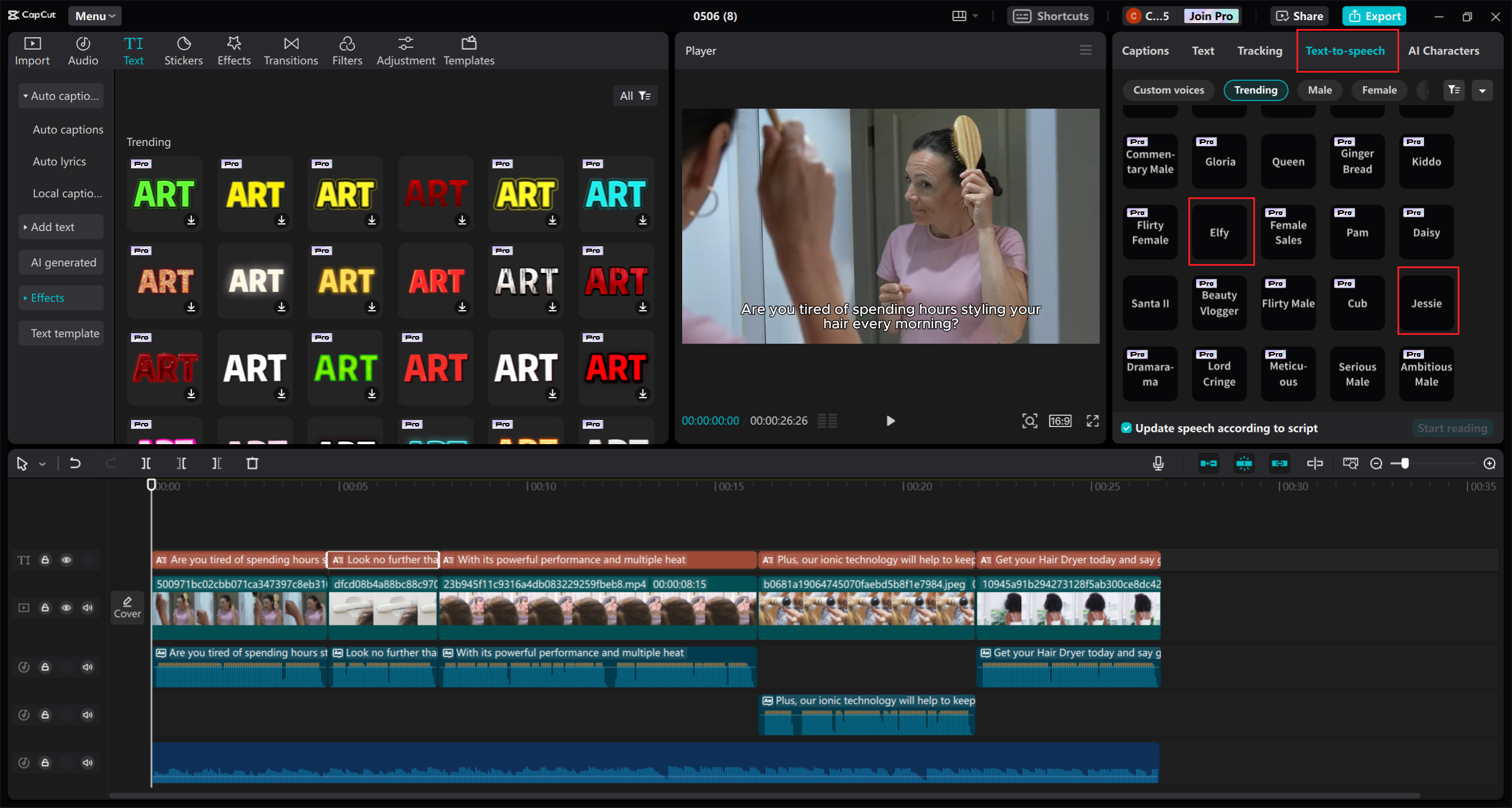Click the Join Pro button
This screenshot has height=808, width=1512.
(x=1211, y=16)
